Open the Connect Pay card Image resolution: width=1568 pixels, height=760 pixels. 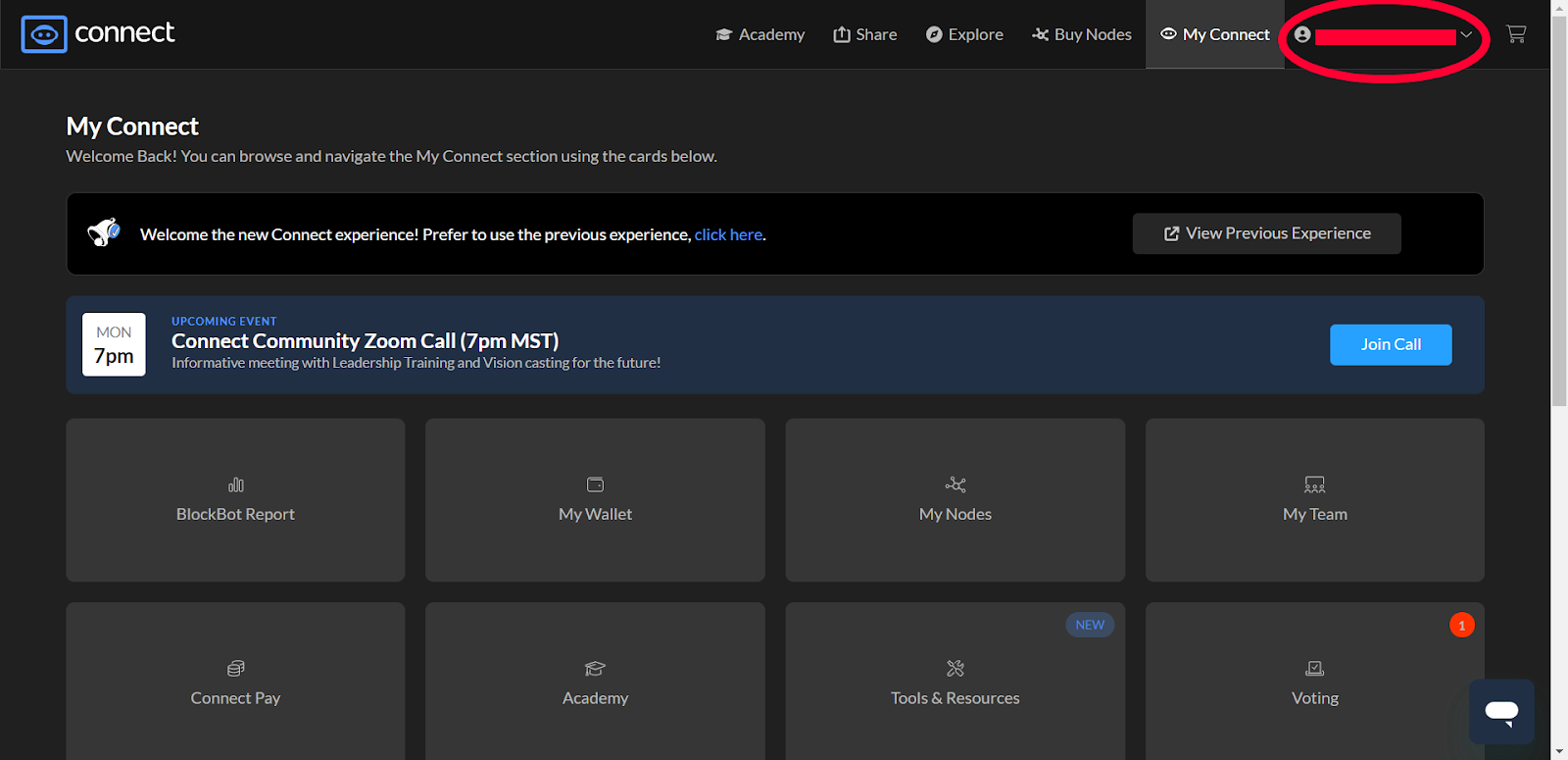[235, 682]
